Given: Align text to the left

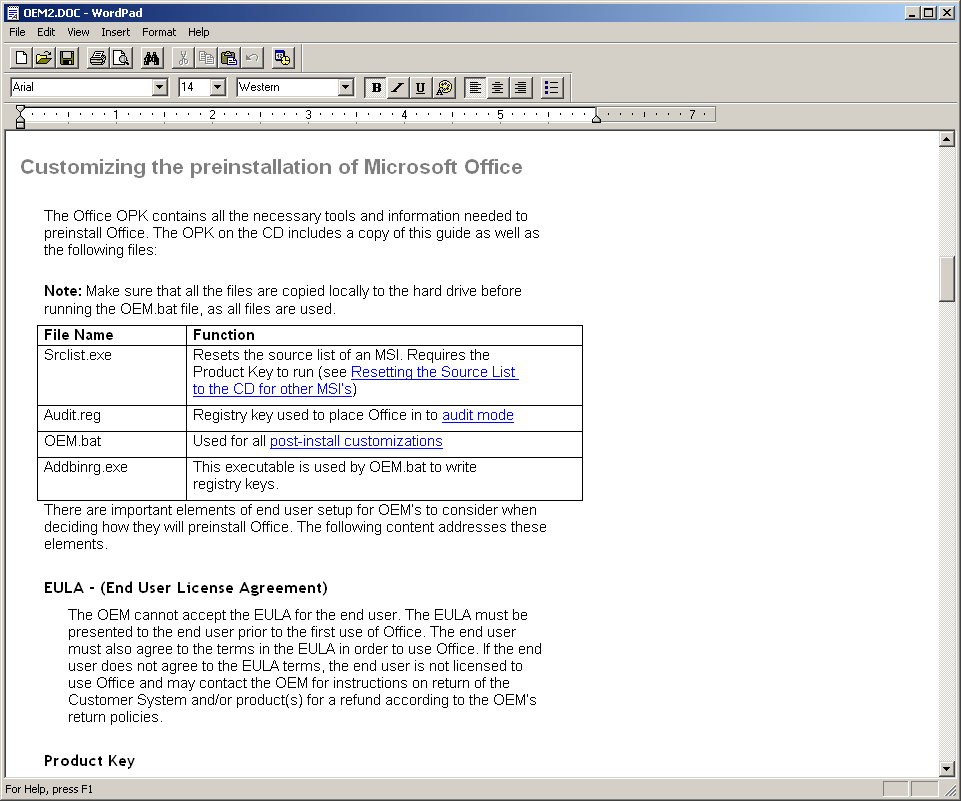Looking at the screenshot, I should click(475, 88).
